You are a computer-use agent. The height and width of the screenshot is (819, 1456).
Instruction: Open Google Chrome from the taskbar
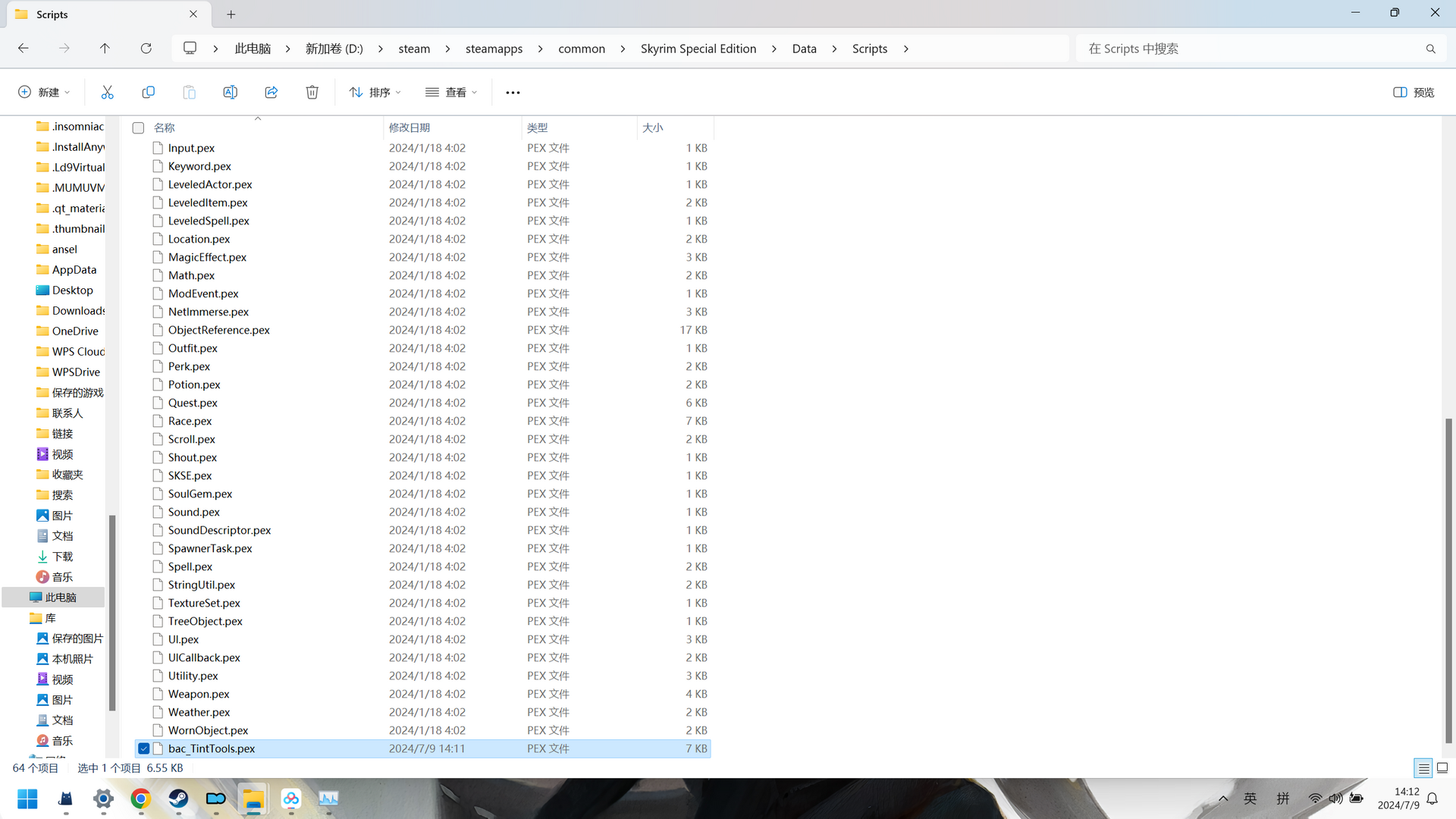140,799
